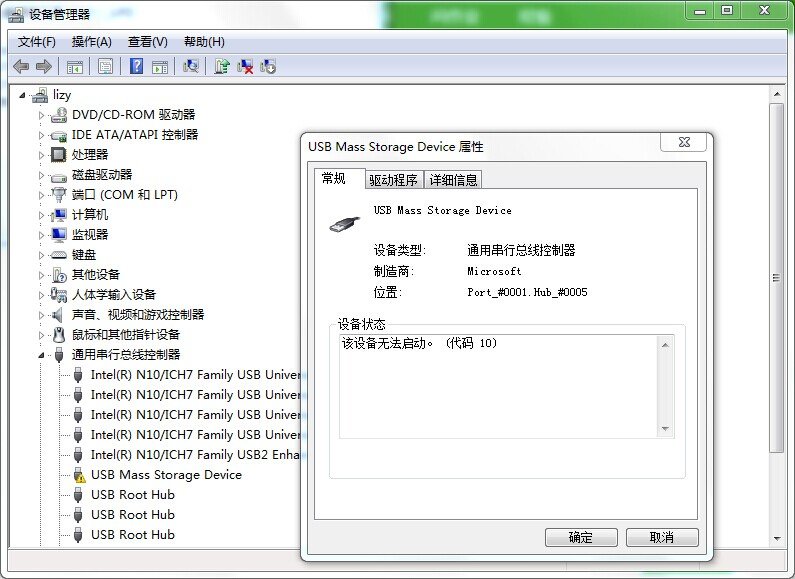Click the Properties toolbar icon
Screen dimensions: 795x579
(105, 66)
